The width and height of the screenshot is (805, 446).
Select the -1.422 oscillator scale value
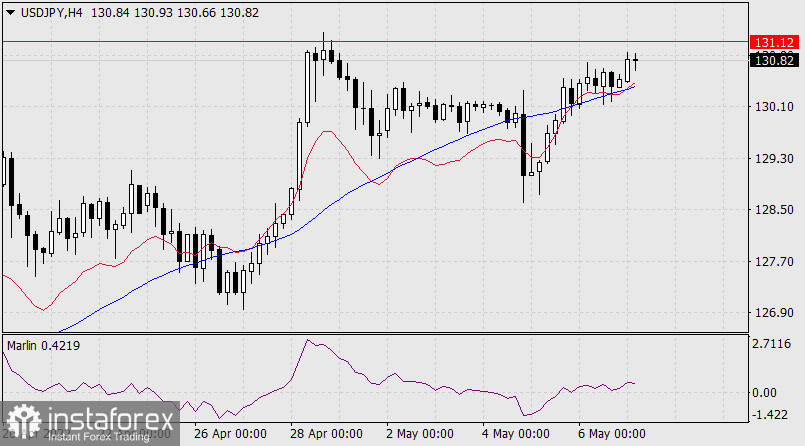[x=769, y=415]
